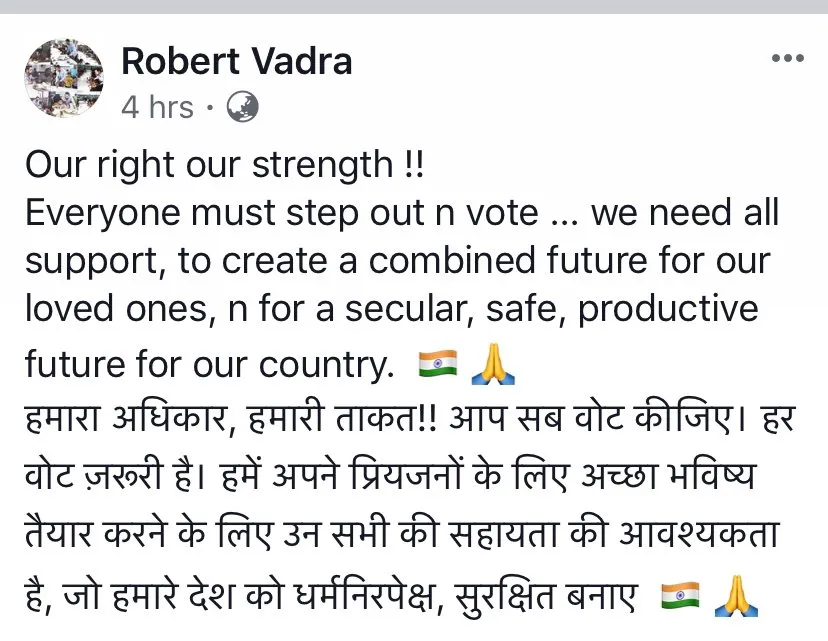Screen dimensions: 828x641
Task: Click the text 'Everyone must step out n vote'
Action: pos(282,213)
